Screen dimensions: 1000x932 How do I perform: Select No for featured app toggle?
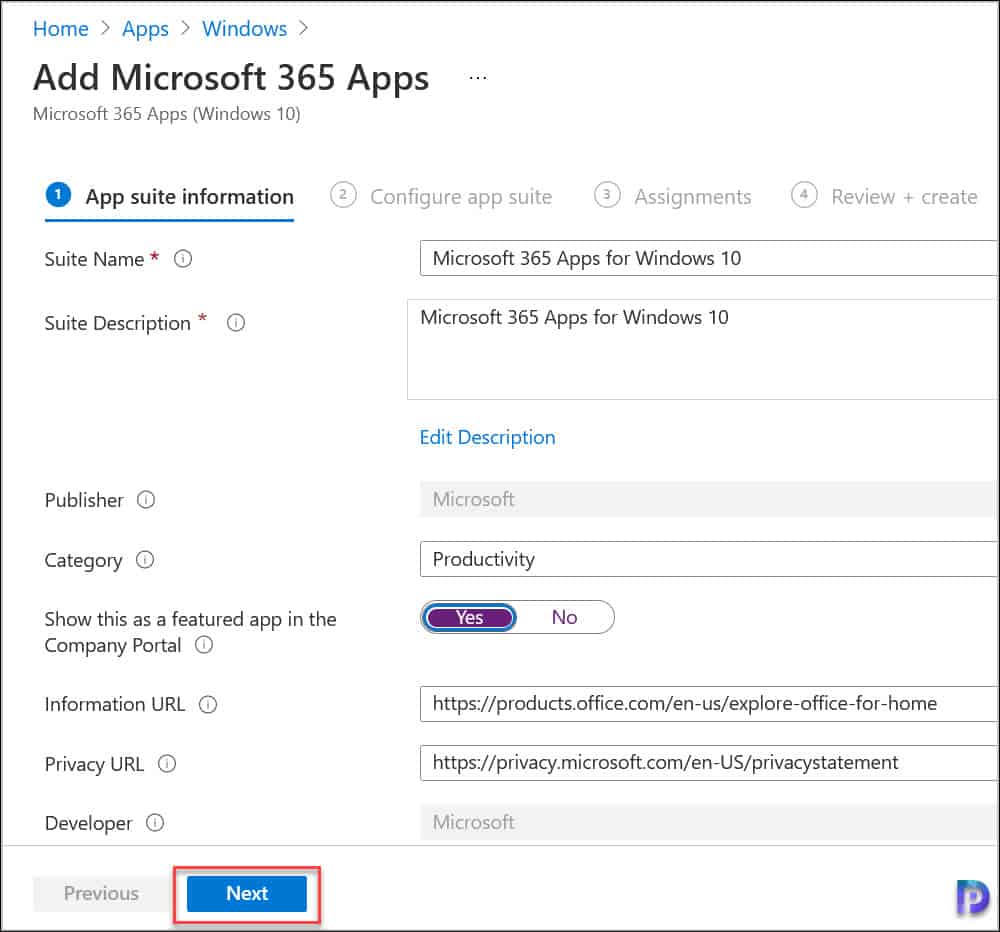pyautogui.click(x=564, y=617)
